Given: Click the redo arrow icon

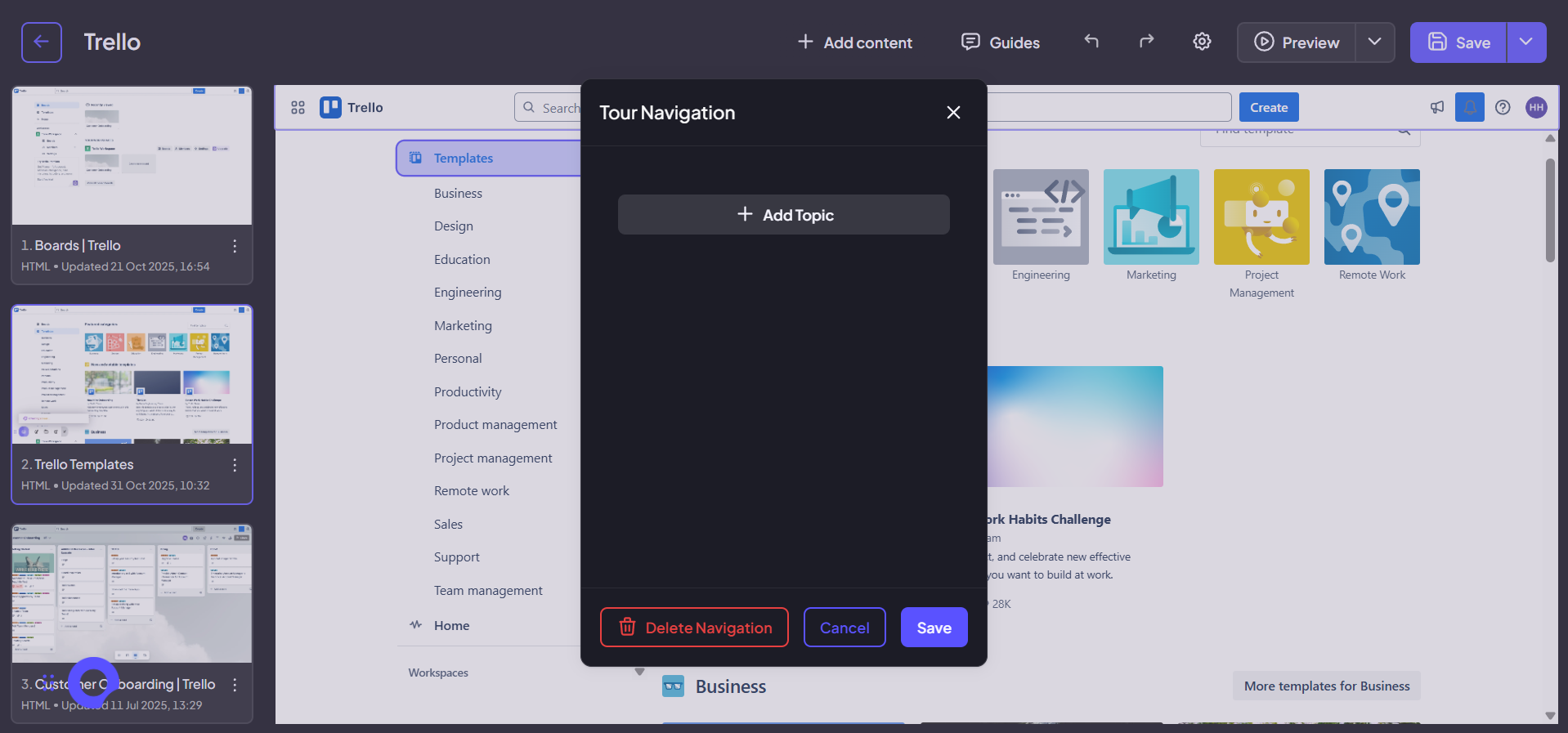Looking at the screenshot, I should pyautogui.click(x=1146, y=41).
